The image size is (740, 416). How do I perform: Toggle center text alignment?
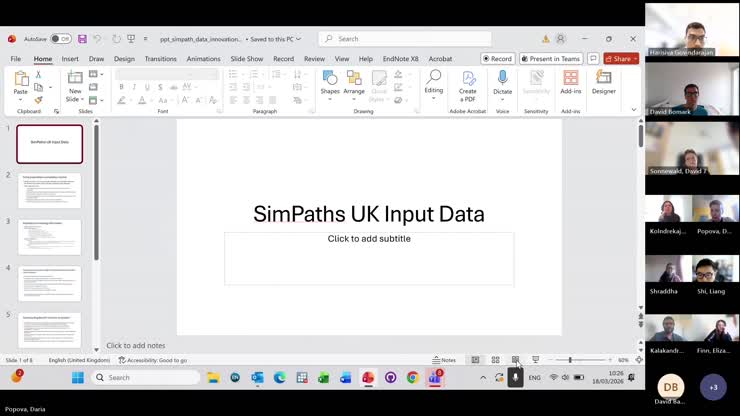(246, 100)
